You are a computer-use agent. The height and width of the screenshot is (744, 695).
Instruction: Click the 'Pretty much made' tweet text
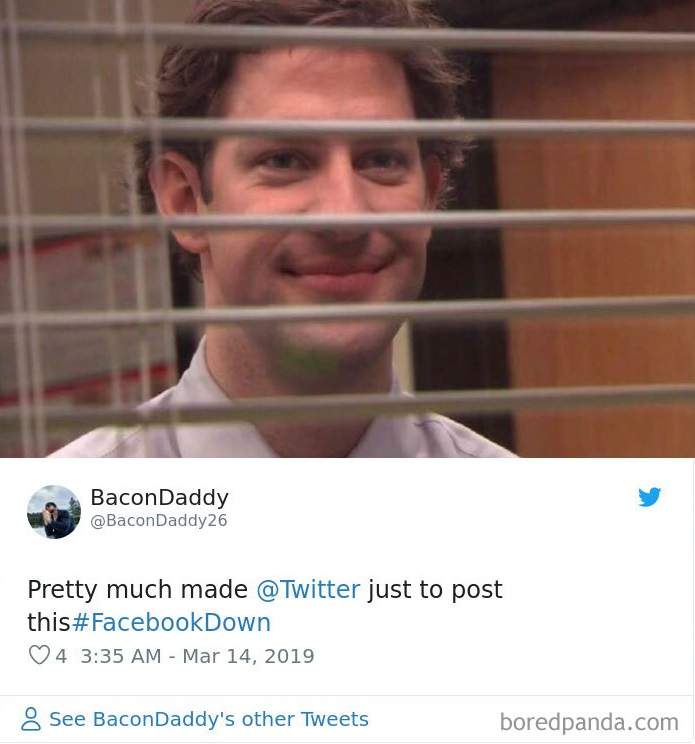[x=138, y=589]
